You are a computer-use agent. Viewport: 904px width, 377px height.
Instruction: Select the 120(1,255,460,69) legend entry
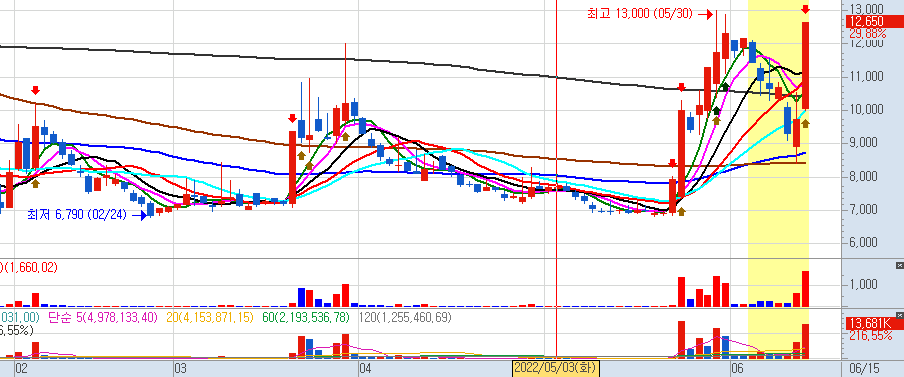click(x=405, y=317)
